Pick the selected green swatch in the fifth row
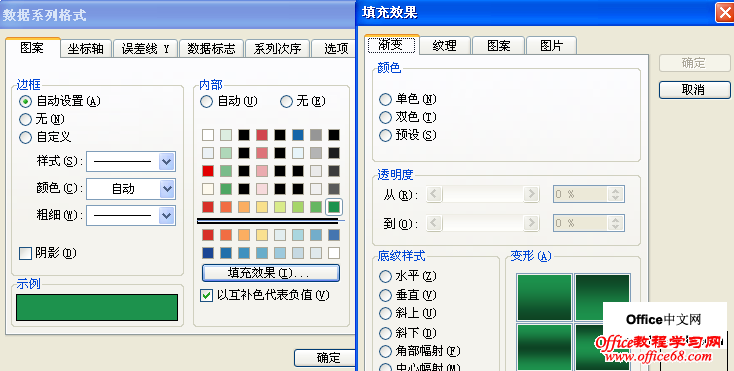The width and height of the screenshot is (734, 371). 334,207
